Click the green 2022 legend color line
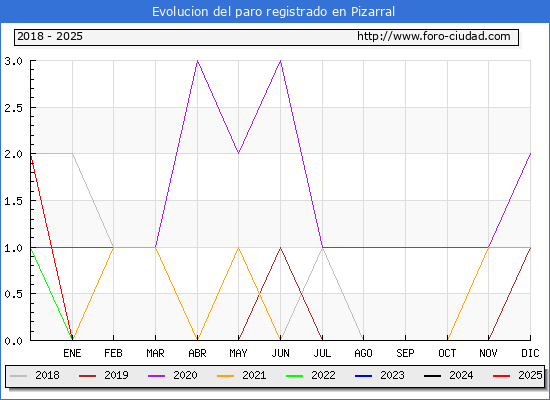The image size is (550, 400). point(295,376)
